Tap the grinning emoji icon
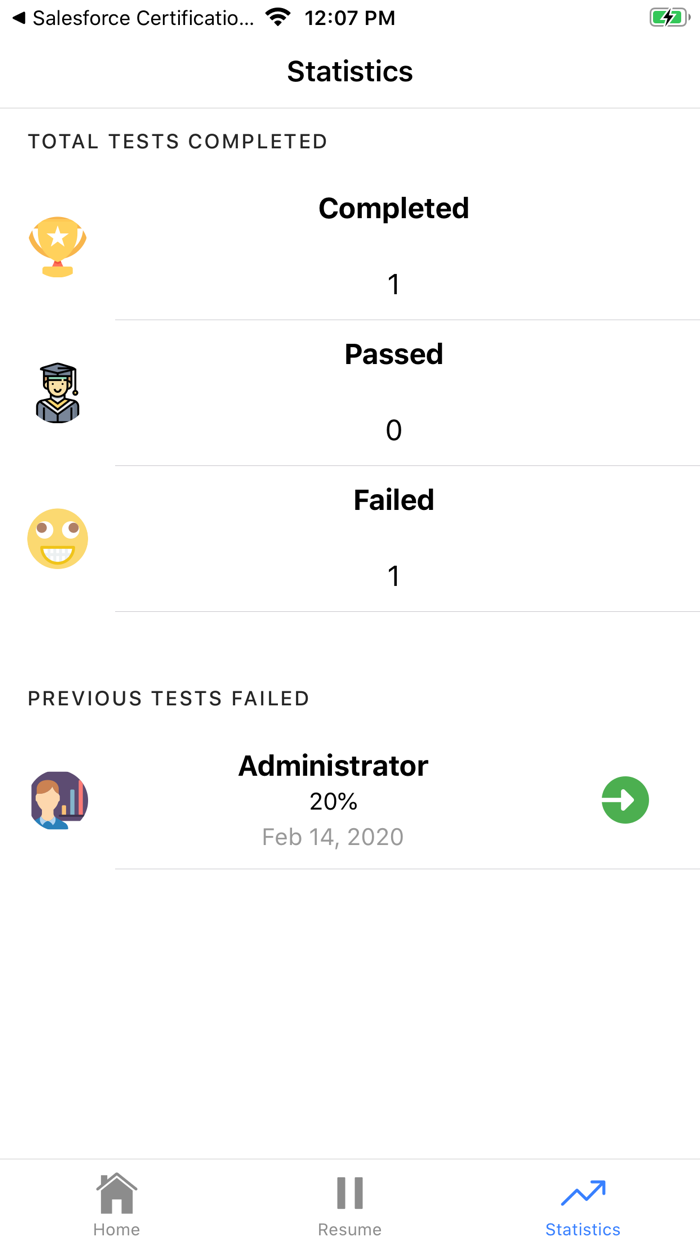Image resolution: width=700 pixels, height=1244 pixels. coord(58,539)
